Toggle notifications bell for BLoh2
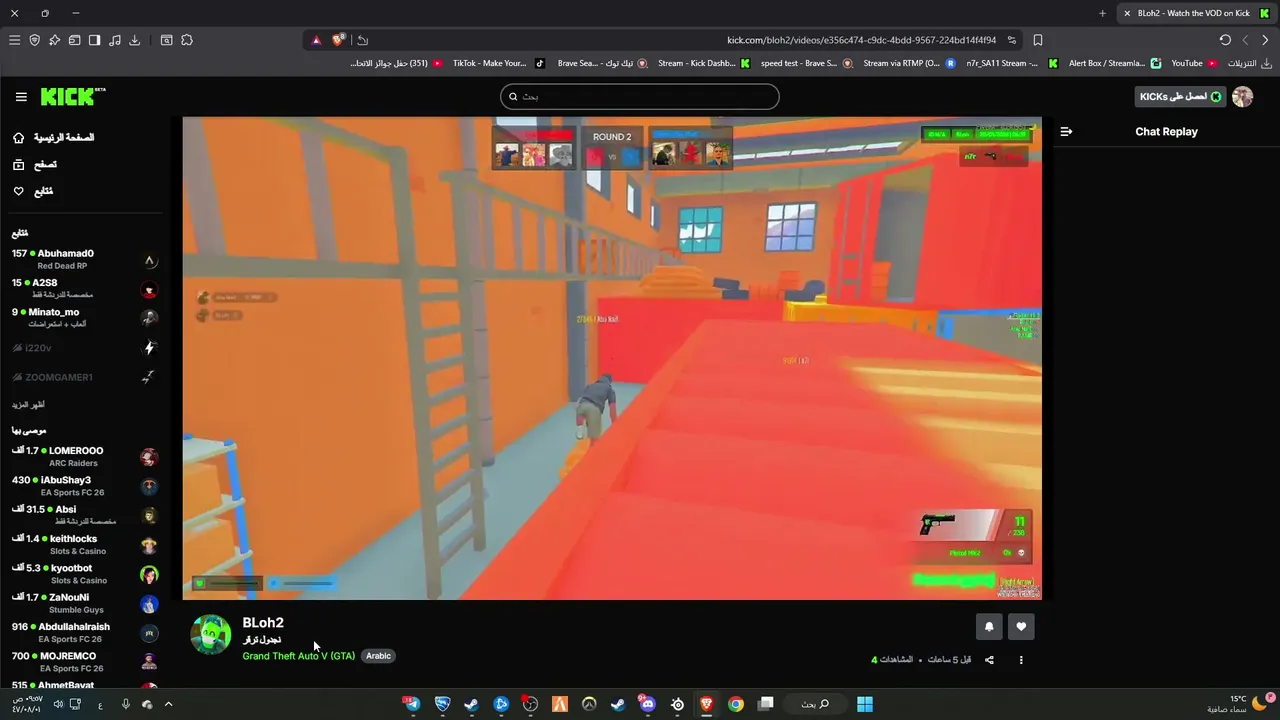The image size is (1280, 720). (x=989, y=626)
